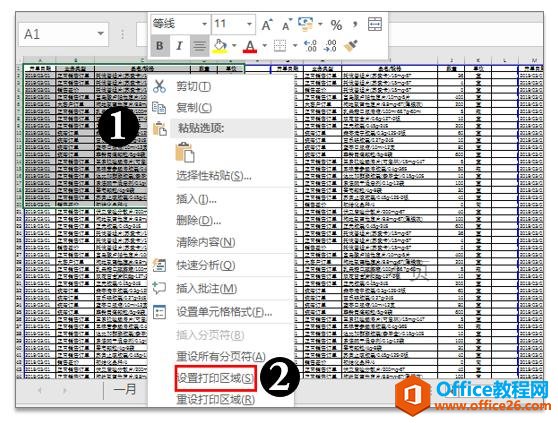Image resolution: width=558 pixels, height=423 pixels.
Task: Click the paste icon under 粘贴选项
Action: (185, 152)
